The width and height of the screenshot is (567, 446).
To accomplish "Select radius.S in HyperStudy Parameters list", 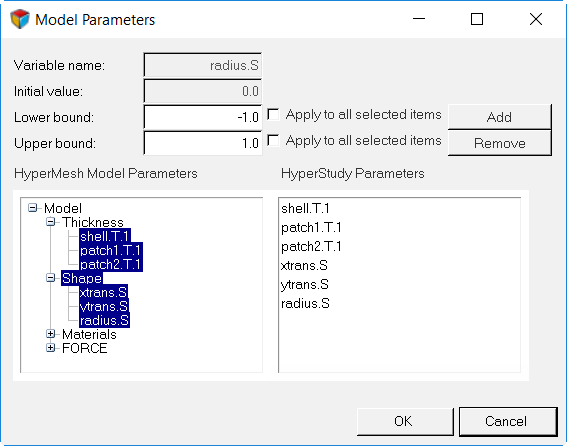I will tap(305, 303).
